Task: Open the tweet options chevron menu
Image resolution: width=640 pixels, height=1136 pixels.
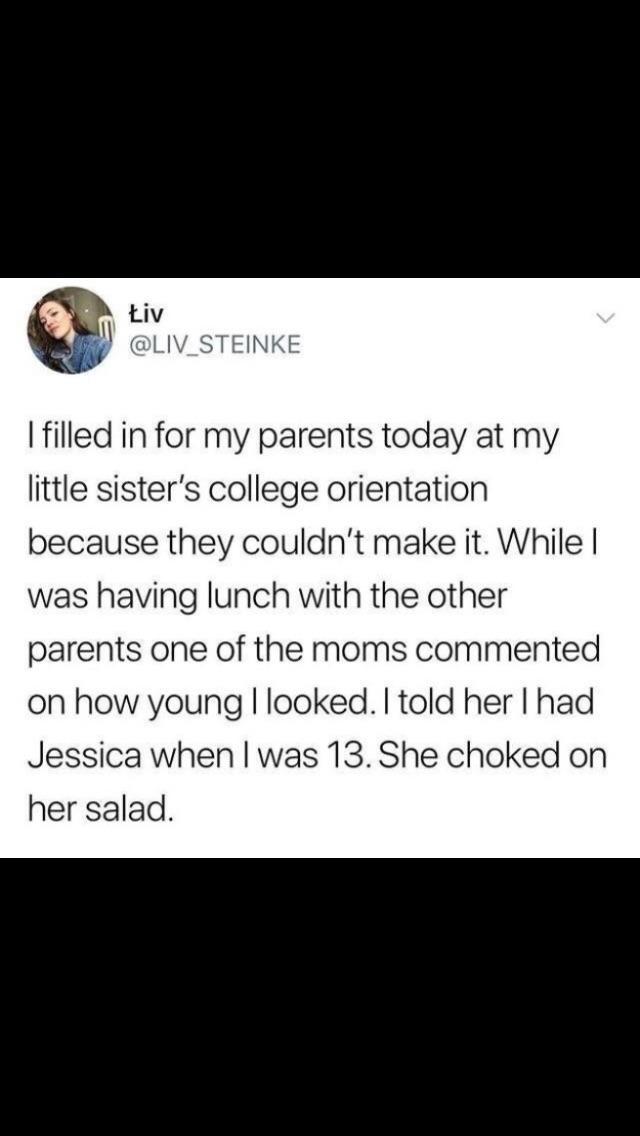Action: point(602,318)
